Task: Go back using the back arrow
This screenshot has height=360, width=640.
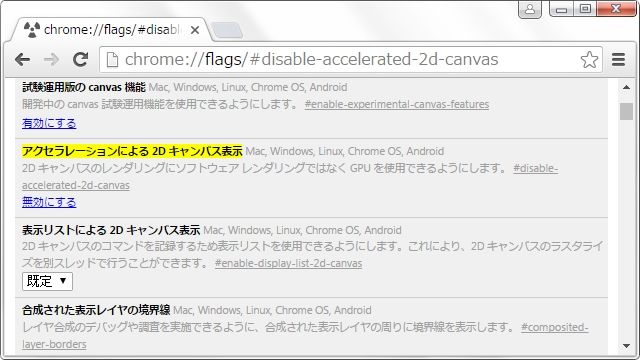Action: click(22, 60)
